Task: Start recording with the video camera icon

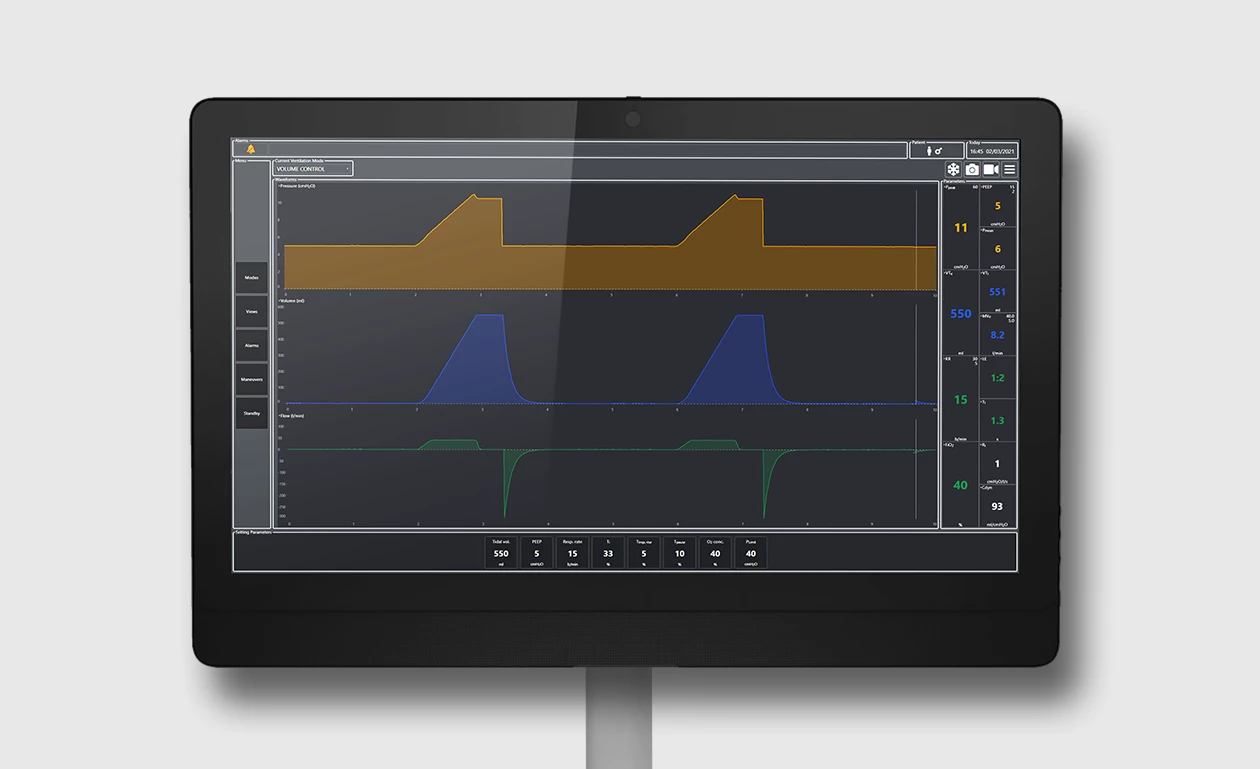Action: (x=991, y=170)
